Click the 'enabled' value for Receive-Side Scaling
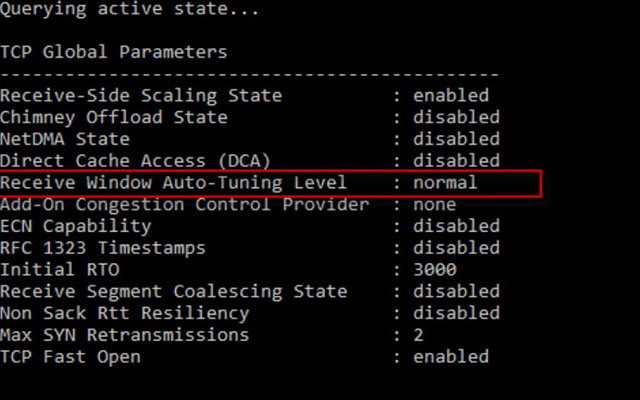 pos(451,95)
